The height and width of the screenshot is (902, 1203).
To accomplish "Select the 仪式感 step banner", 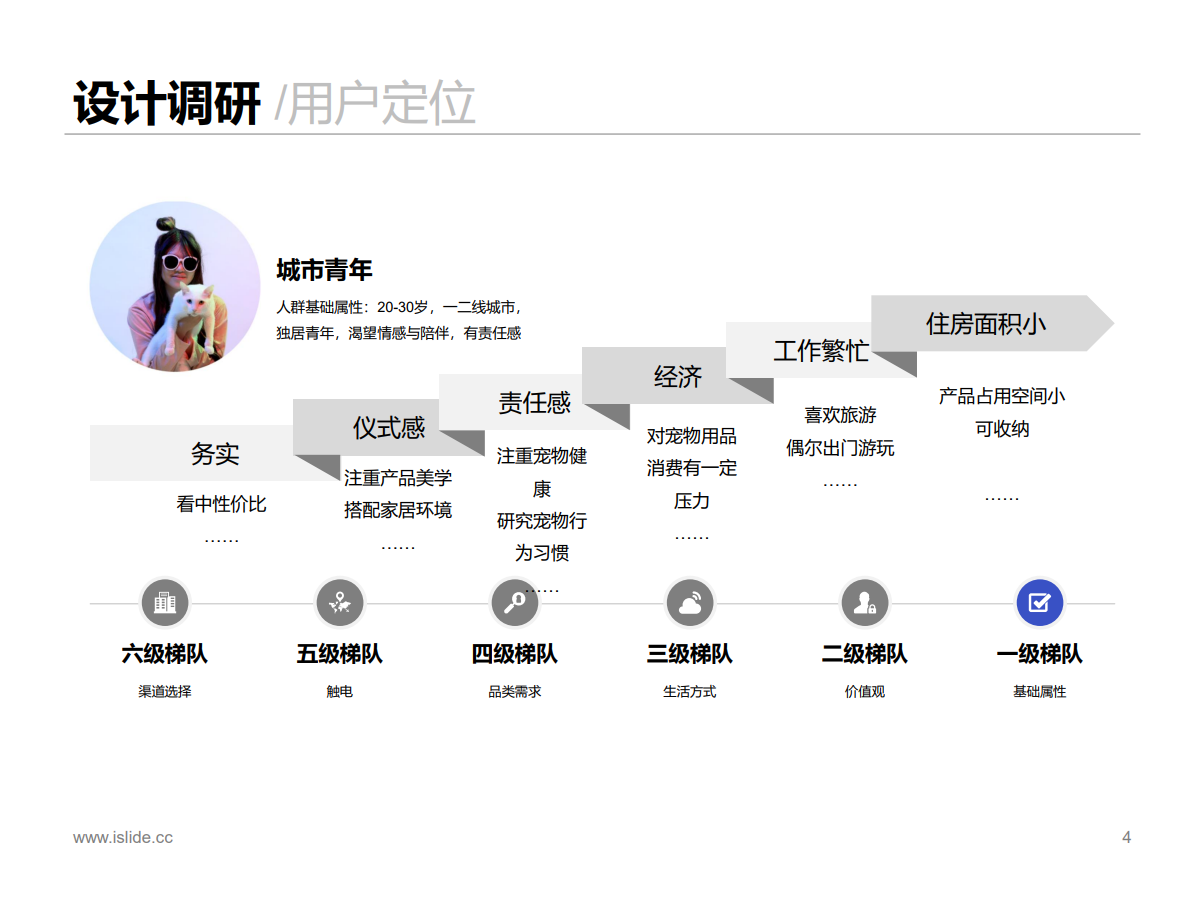I will pyautogui.click(x=389, y=427).
